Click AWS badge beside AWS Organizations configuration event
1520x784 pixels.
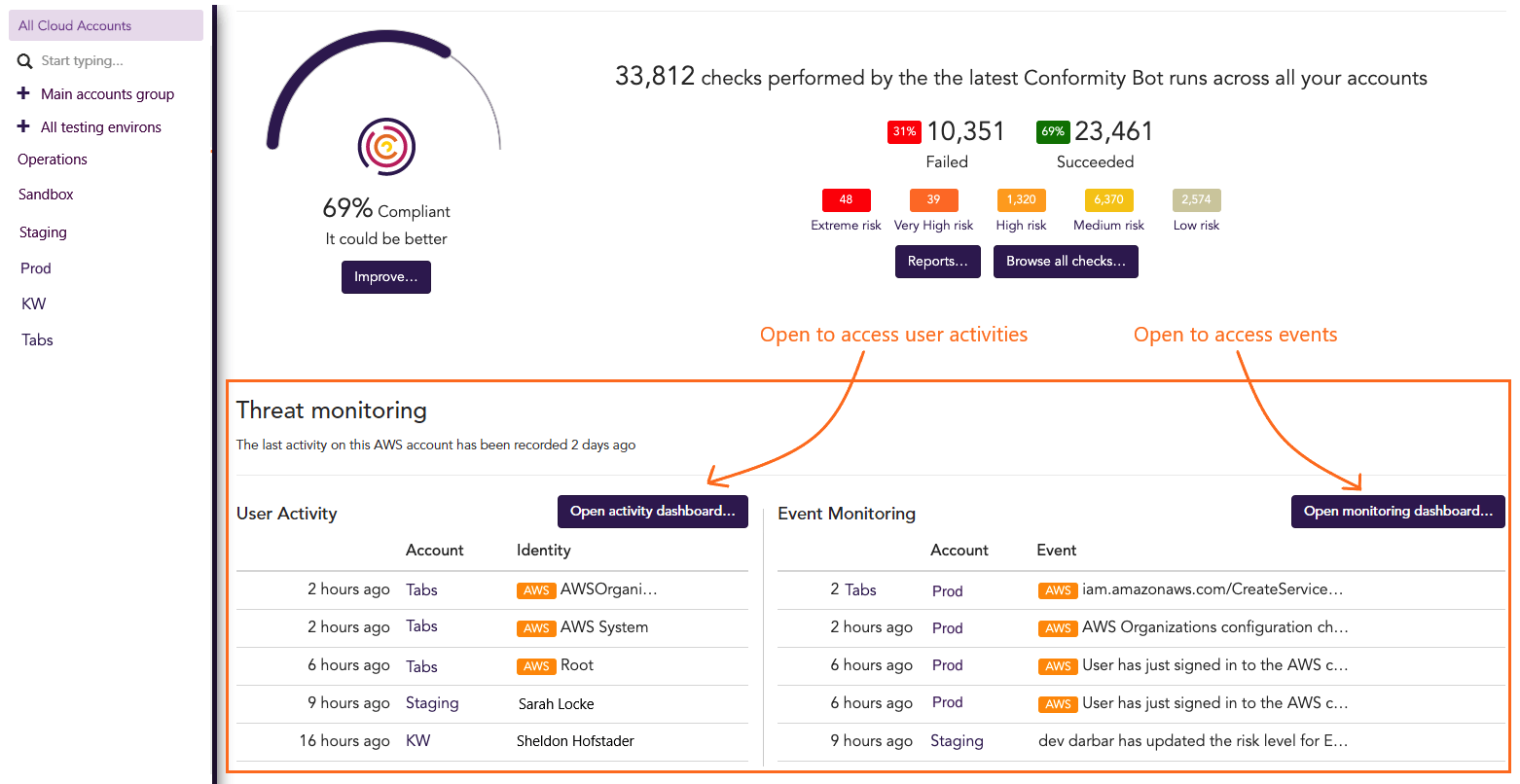(1058, 628)
